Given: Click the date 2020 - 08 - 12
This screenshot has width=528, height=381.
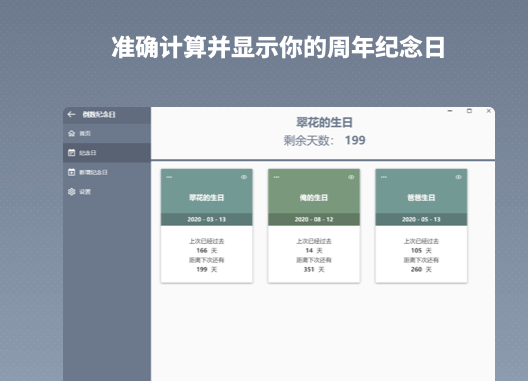Looking at the screenshot, I should 314,220.
